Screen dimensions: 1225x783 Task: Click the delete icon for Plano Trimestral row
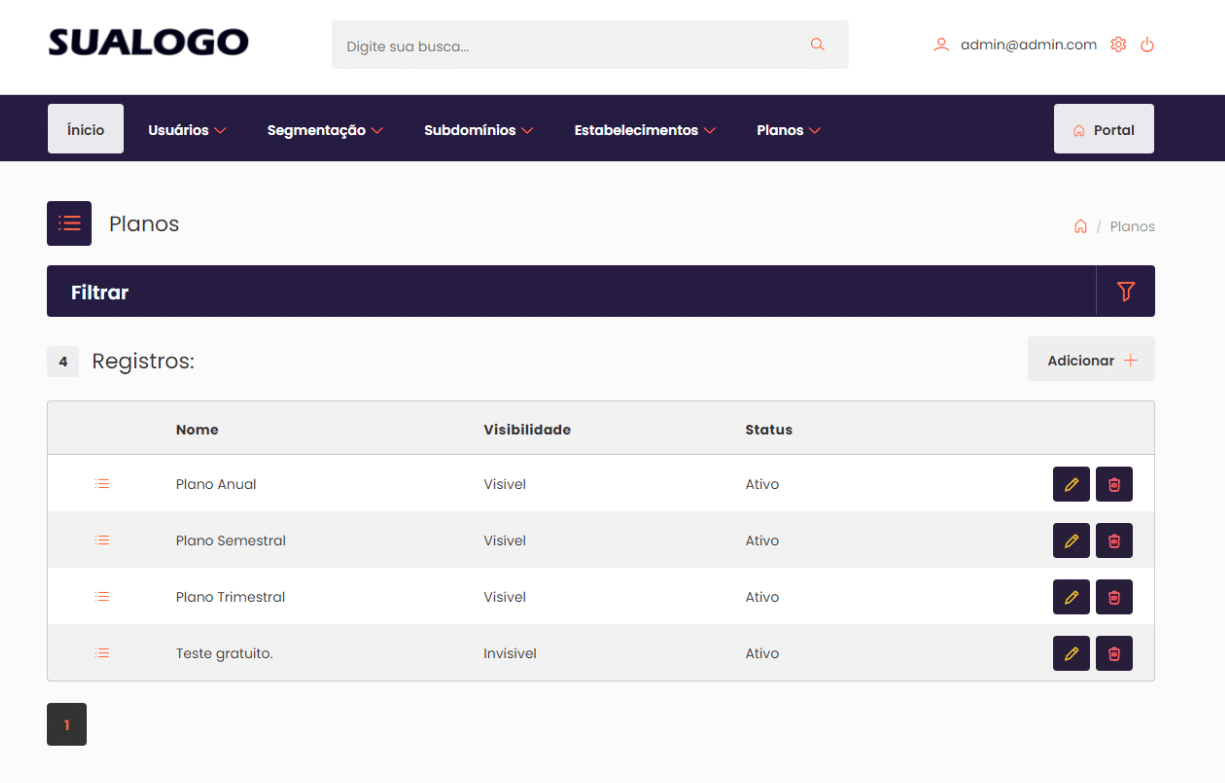(1114, 597)
